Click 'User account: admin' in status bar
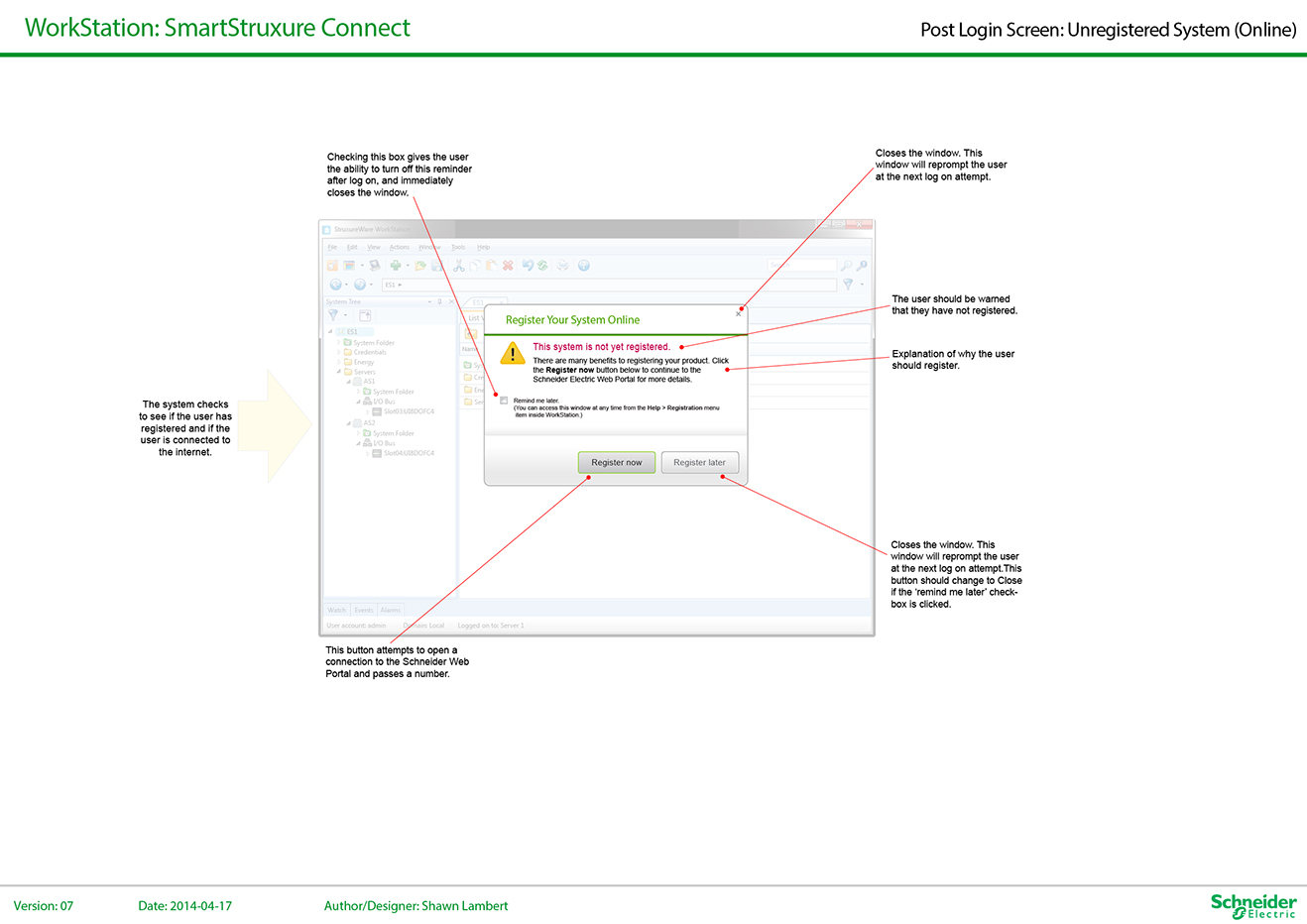The height and width of the screenshot is (924, 1307). click(x=356, y=626)
